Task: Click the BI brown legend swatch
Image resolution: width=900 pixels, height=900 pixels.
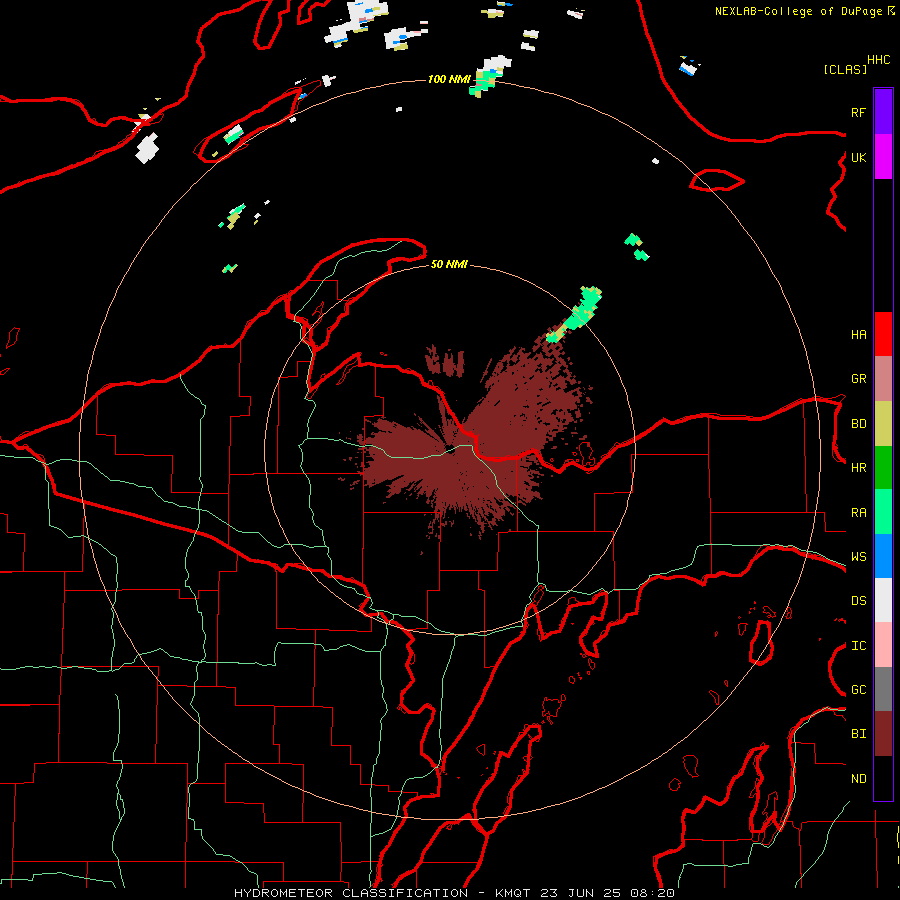Action: 883,734
